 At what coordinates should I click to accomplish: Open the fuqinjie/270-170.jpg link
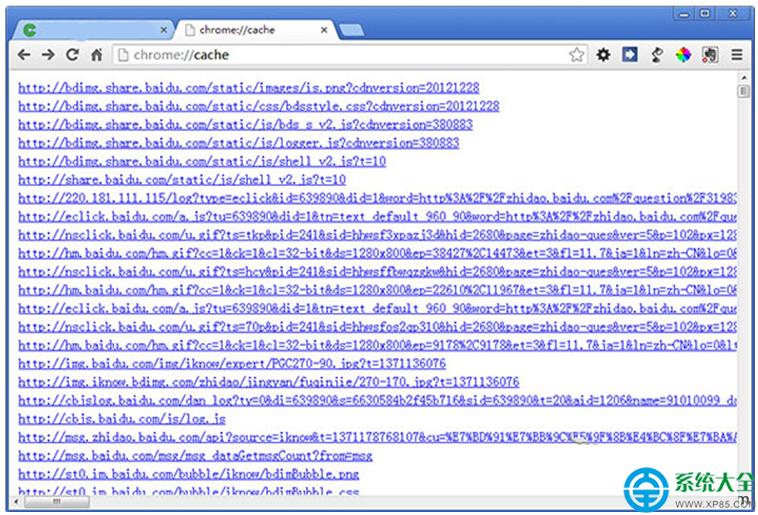(269, 382)
